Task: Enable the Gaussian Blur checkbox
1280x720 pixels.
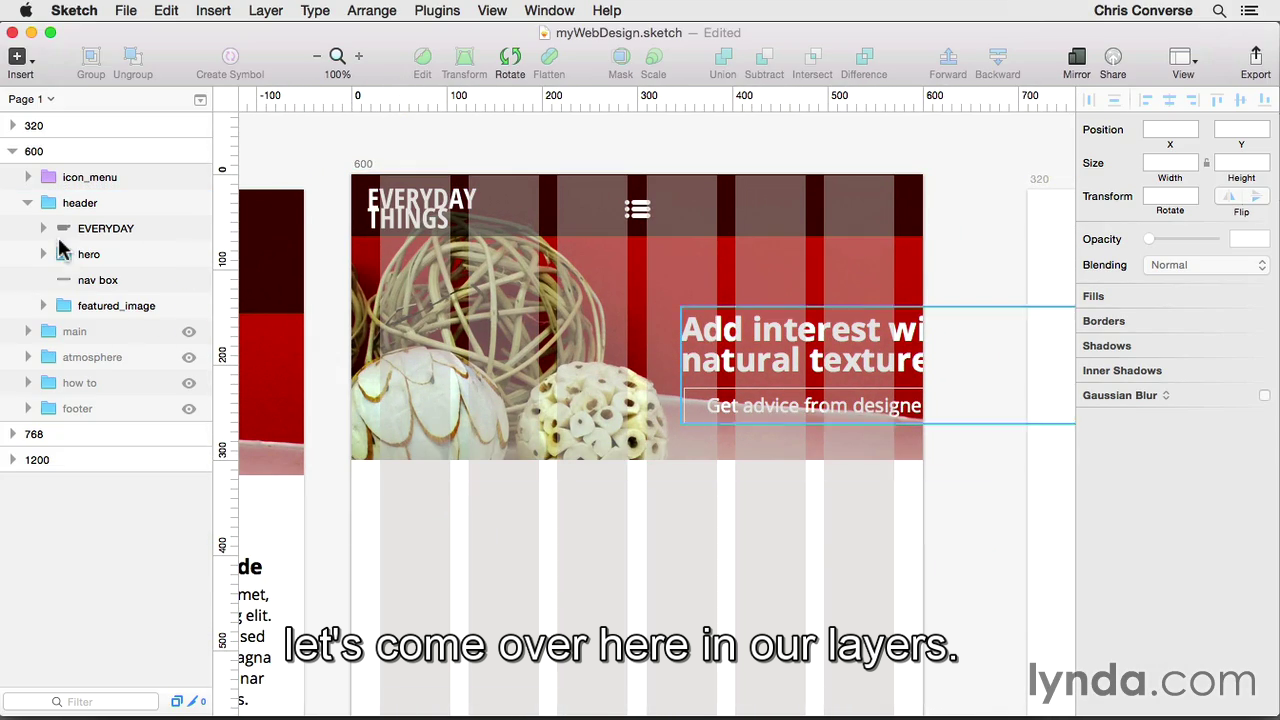Action: 1265,396
